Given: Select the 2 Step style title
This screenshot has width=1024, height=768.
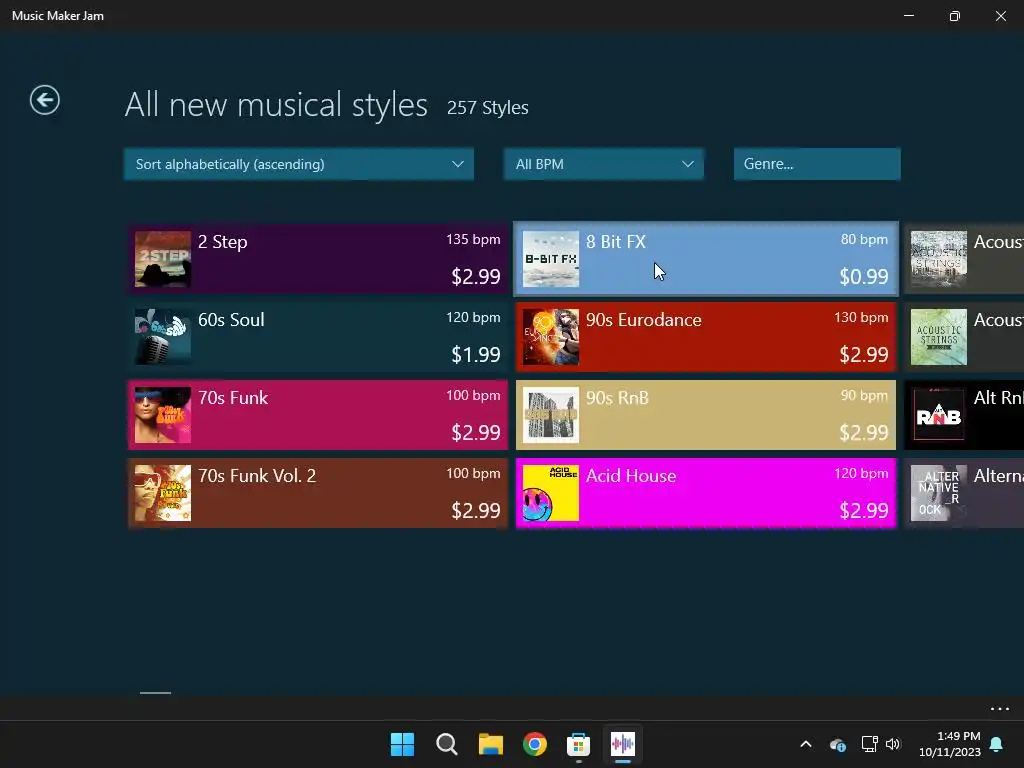Looking at the screenshot, I should pos(223,242).
